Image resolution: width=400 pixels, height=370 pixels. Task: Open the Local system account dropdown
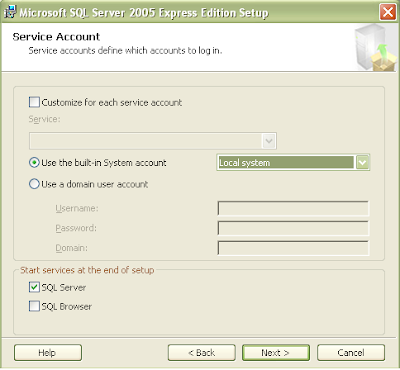coord(363,163)
